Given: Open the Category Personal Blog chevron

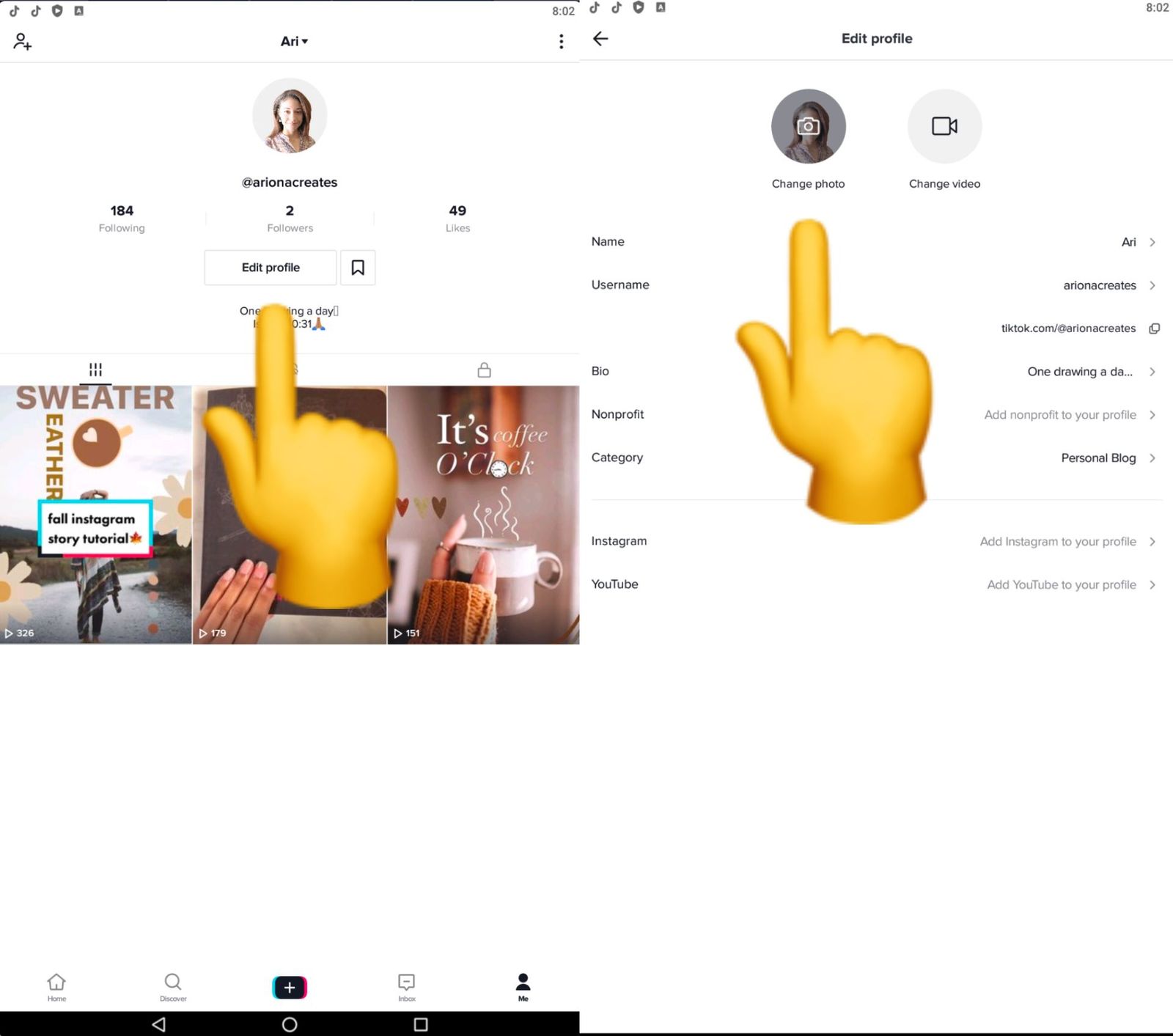Looking at the screenshot, I should 1152,458.
